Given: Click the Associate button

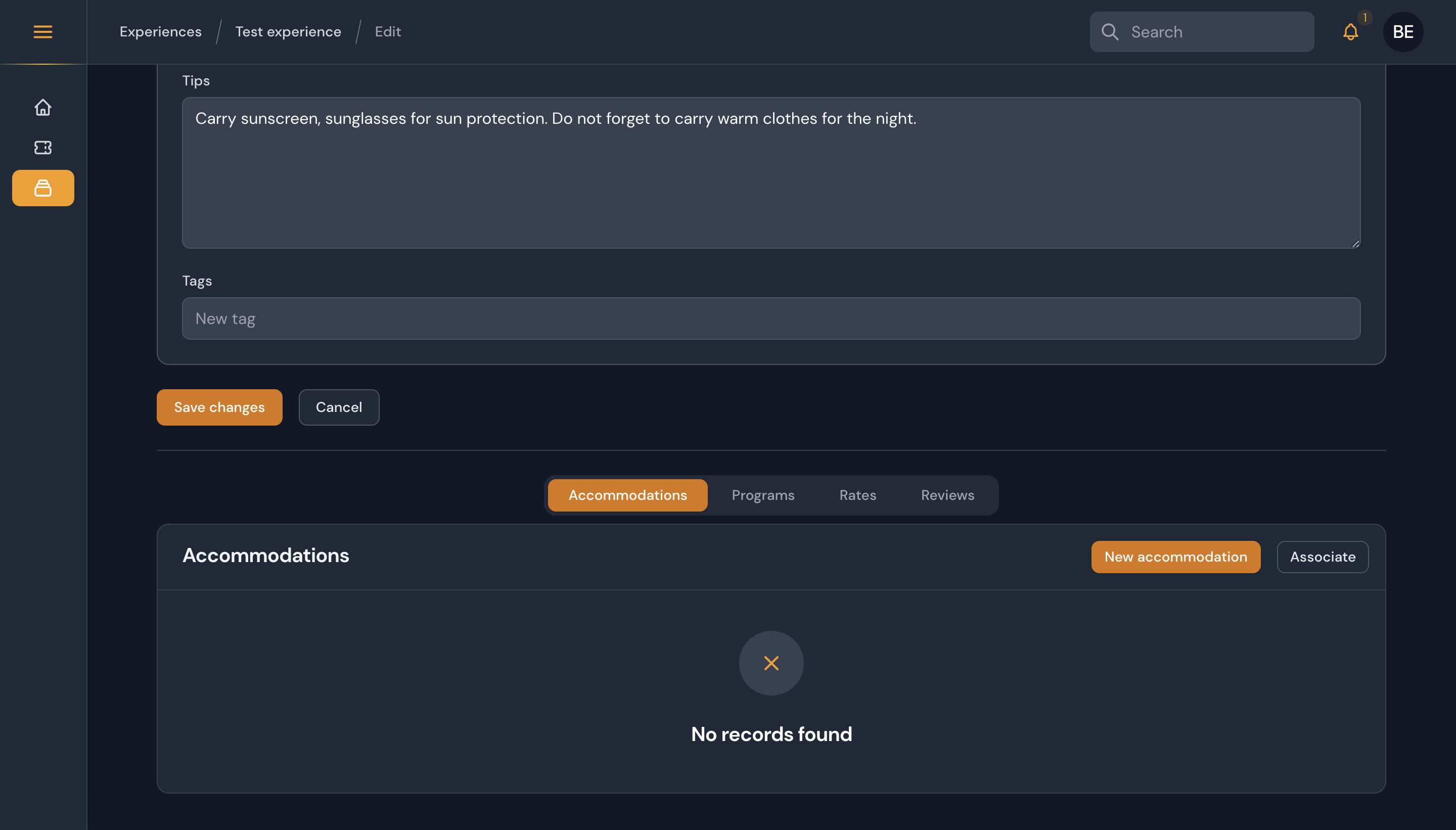Looking at the screenshot, I should click(x=1322, y=557).
